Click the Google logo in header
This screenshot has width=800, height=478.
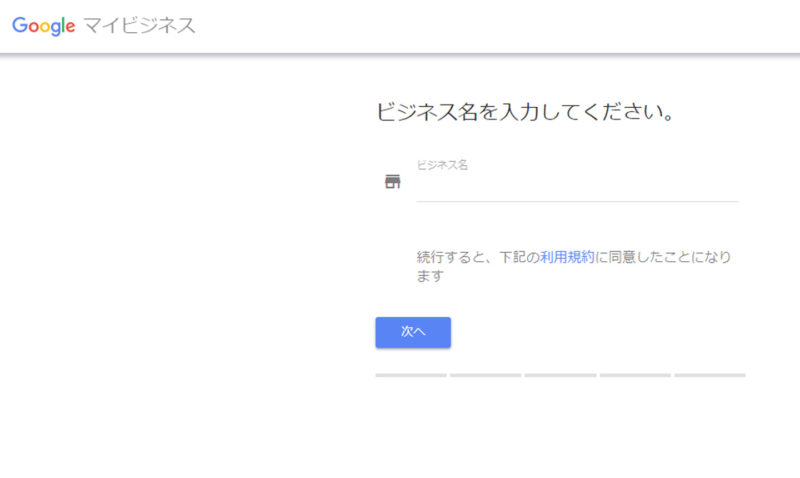(x=44, y=26)
